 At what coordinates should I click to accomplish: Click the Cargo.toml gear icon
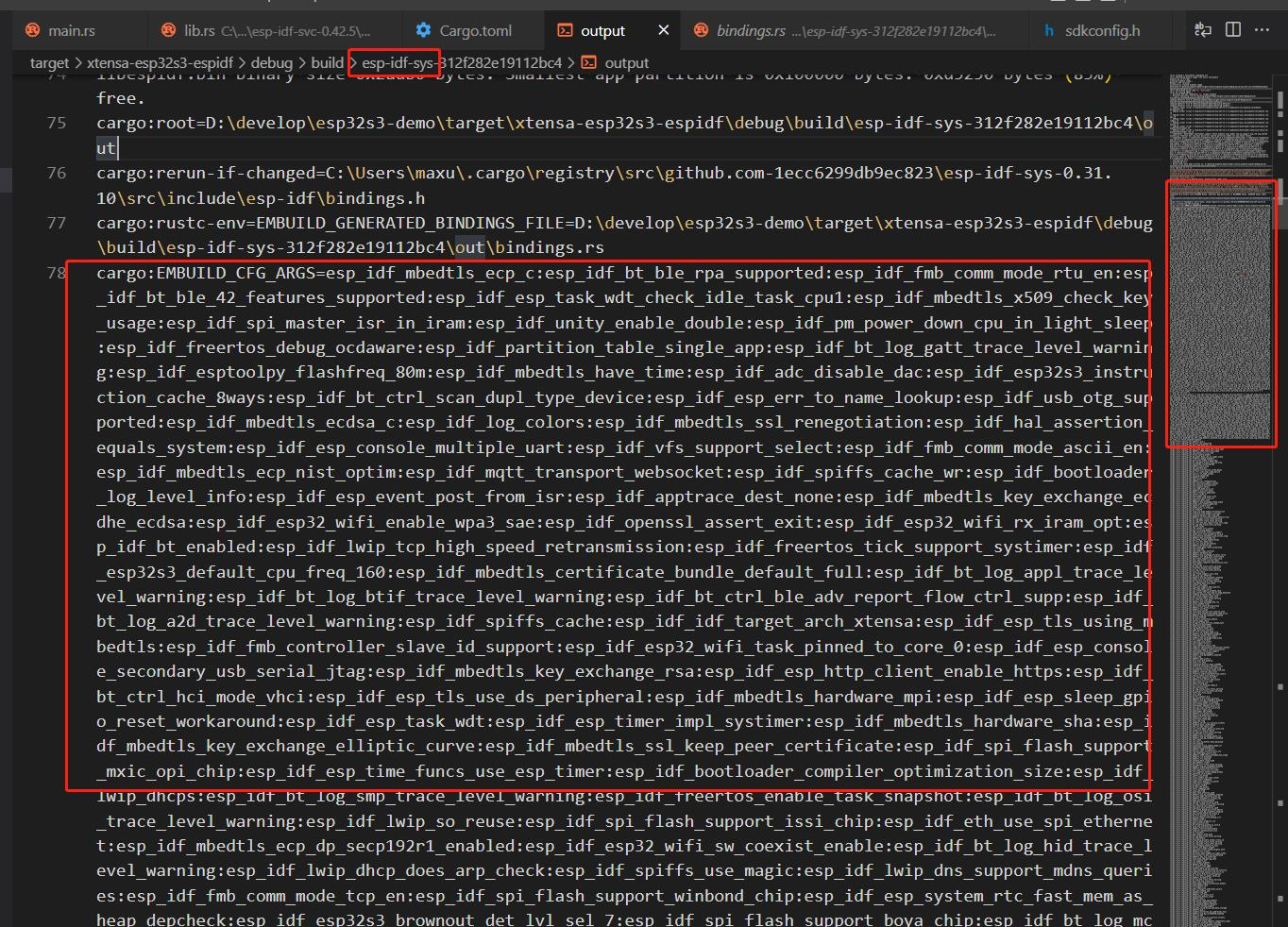[423, 30]
